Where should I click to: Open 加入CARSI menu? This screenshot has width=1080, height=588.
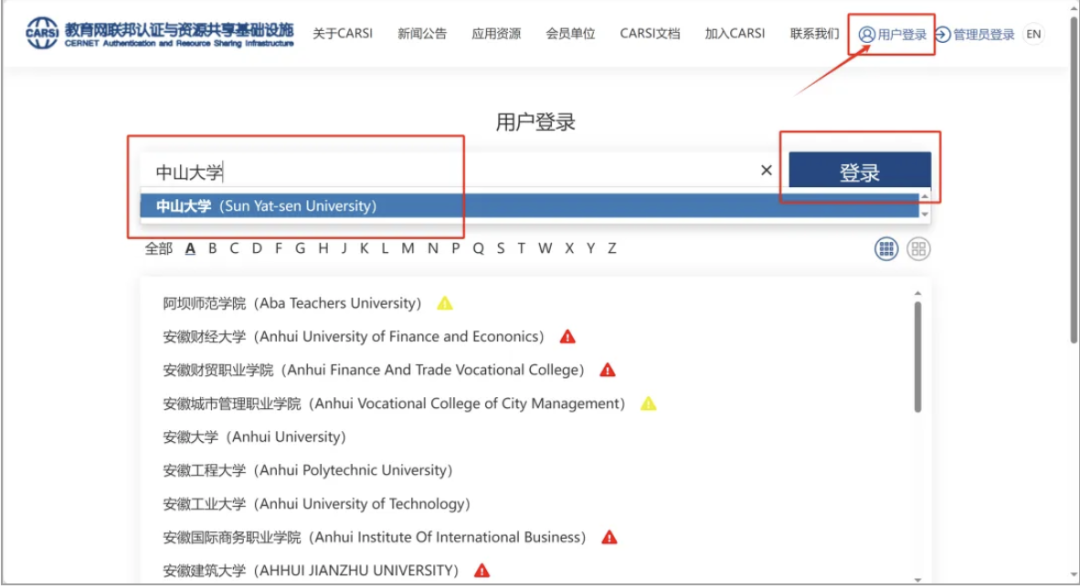735,34
